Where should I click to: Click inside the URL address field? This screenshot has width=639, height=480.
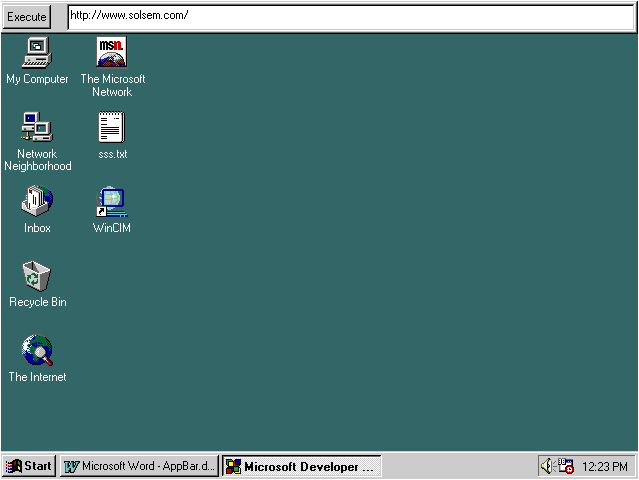pos(350,16)
